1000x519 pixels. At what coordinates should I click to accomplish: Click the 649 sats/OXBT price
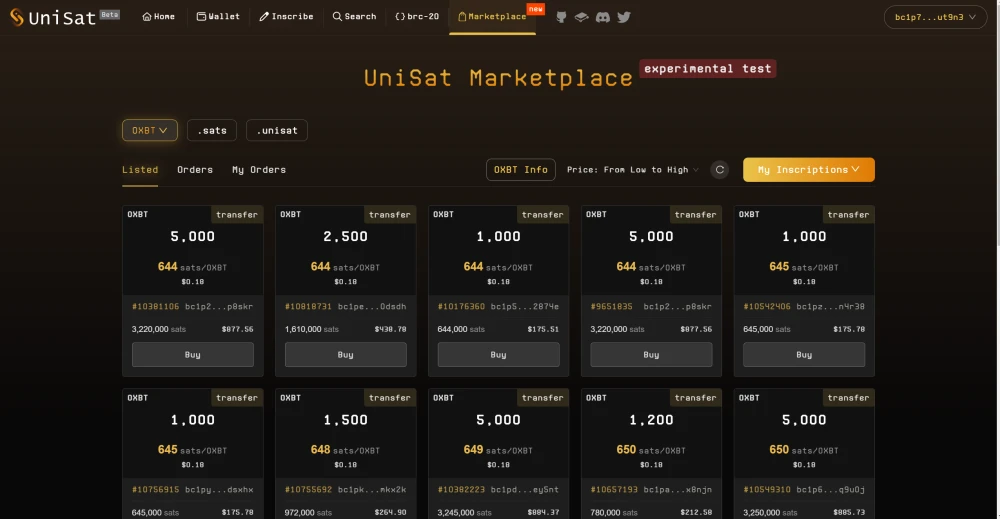point(498,450)
